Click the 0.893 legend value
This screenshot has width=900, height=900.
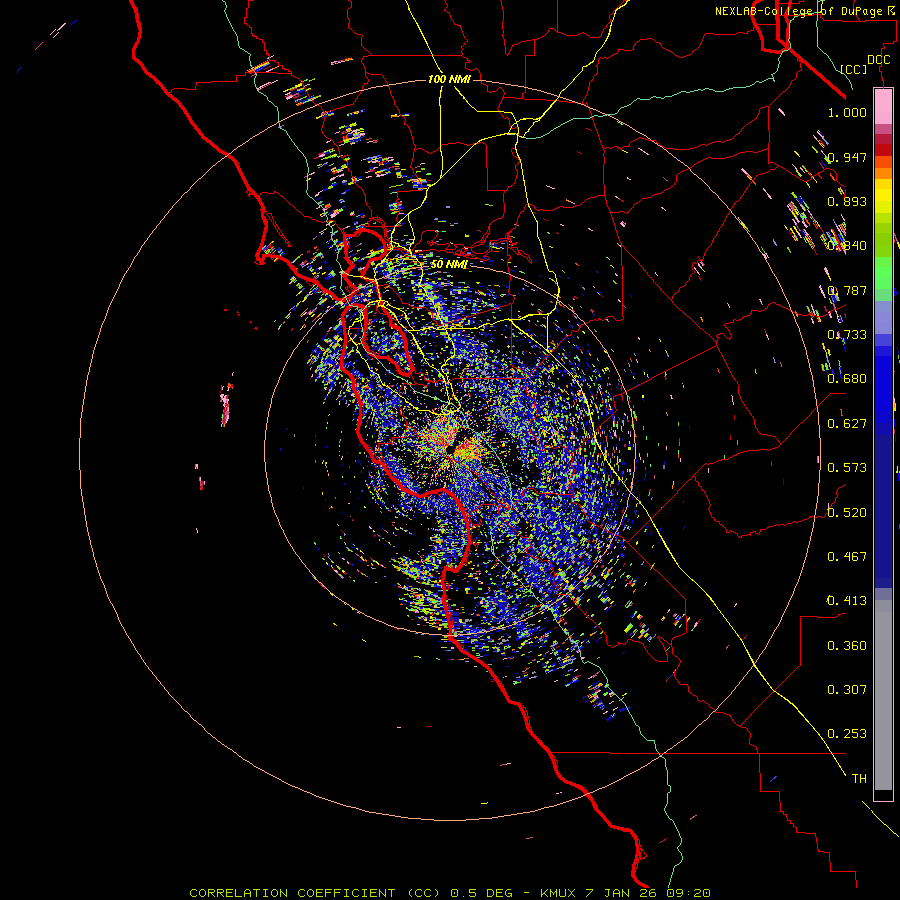pyautogui.click(x=847, y=201)
